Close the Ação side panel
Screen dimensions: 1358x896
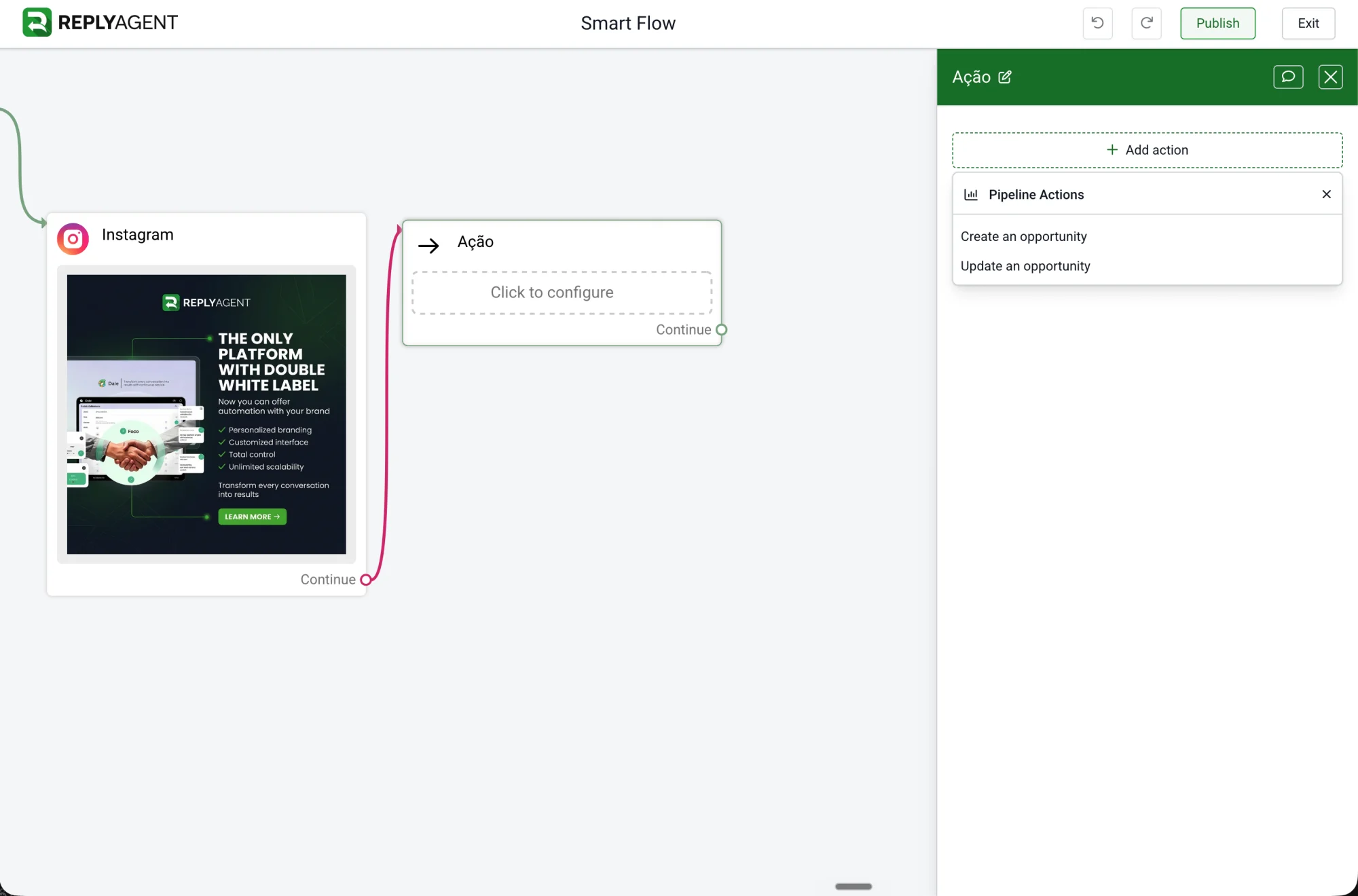1330,77
